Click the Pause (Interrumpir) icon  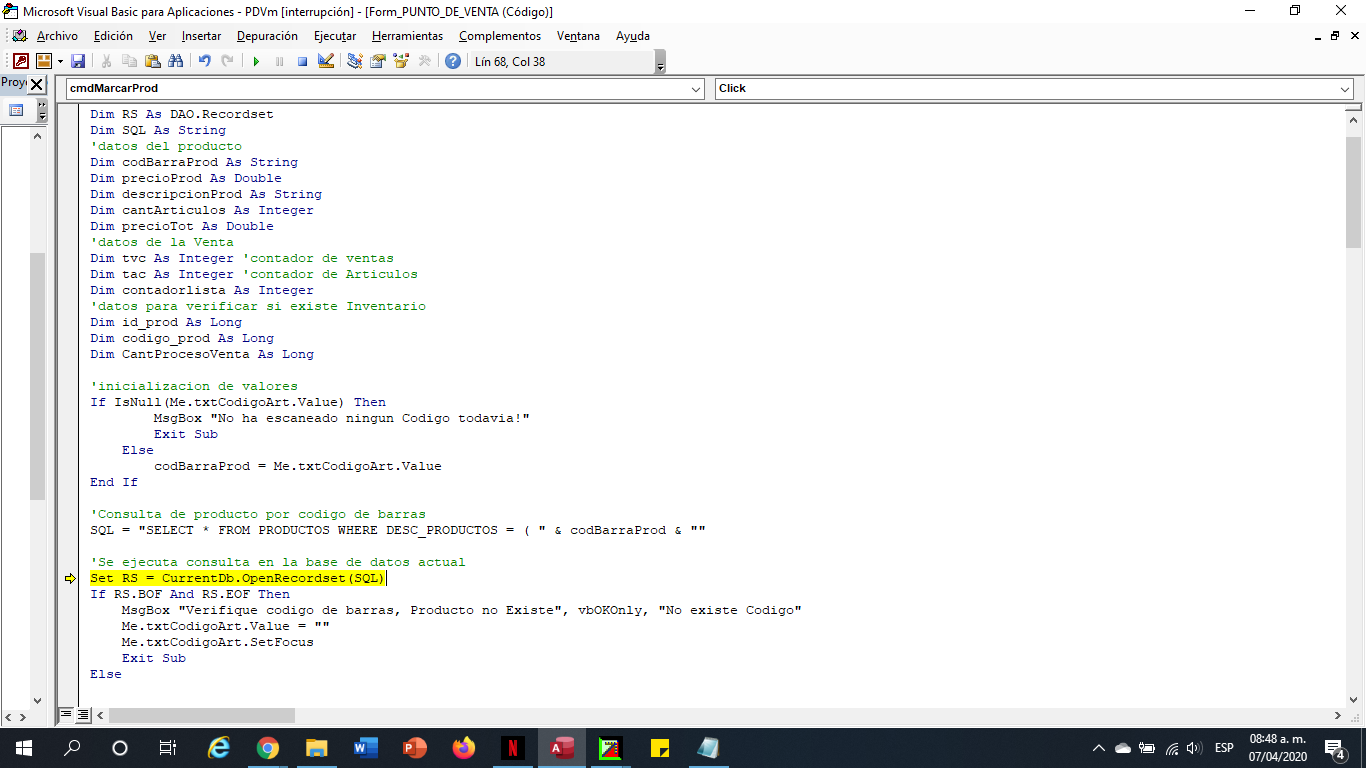tap(279, 61)
